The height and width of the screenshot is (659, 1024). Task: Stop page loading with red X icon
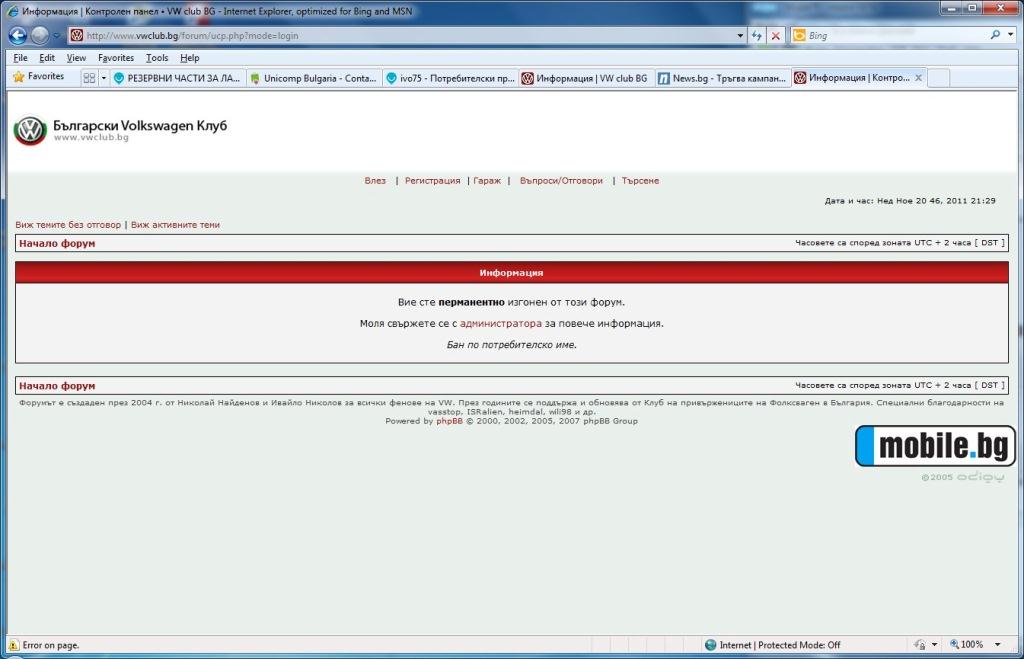click(776, 35)
